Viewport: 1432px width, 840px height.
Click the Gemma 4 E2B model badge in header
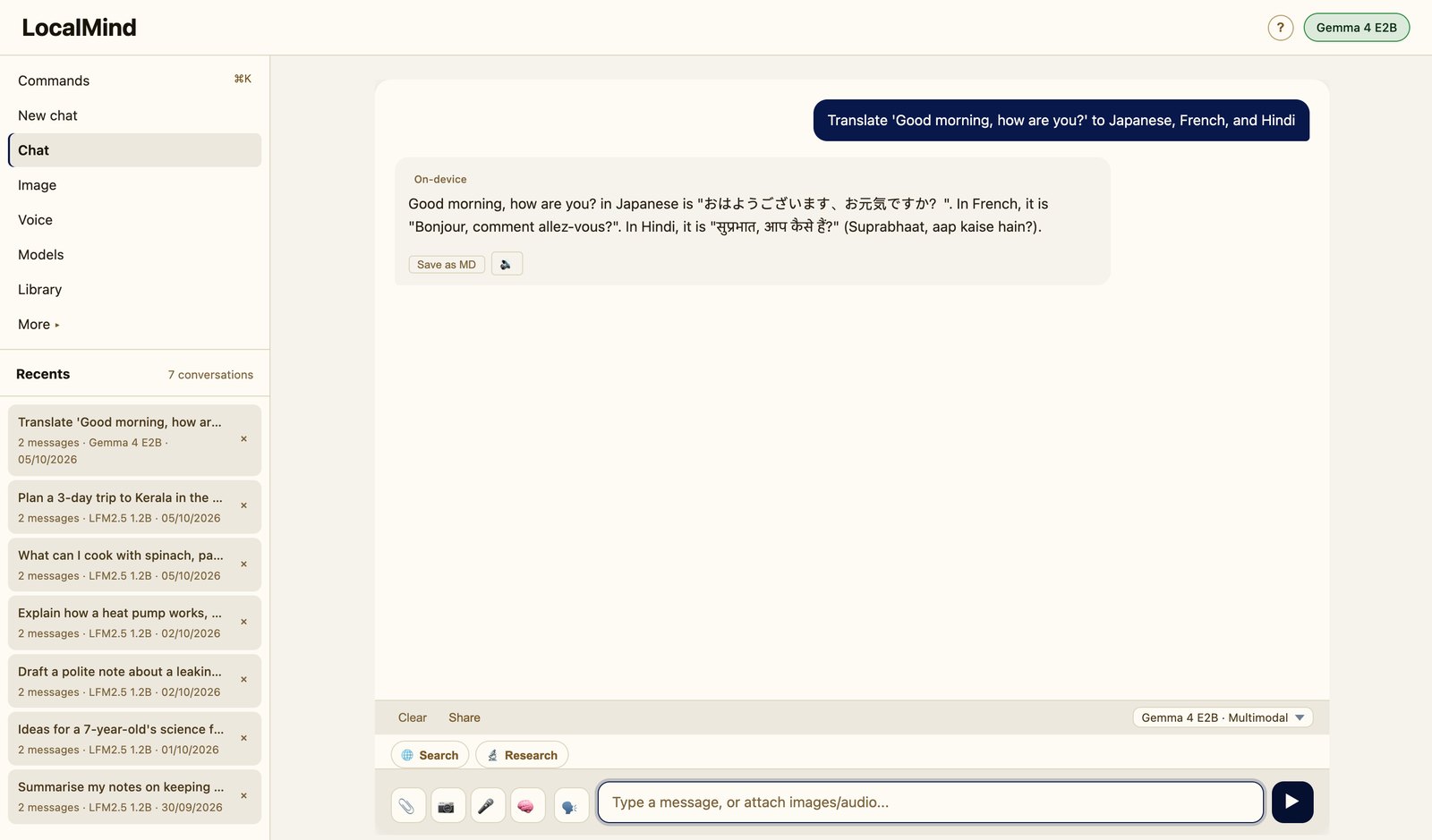click(x=1356, y=28)
